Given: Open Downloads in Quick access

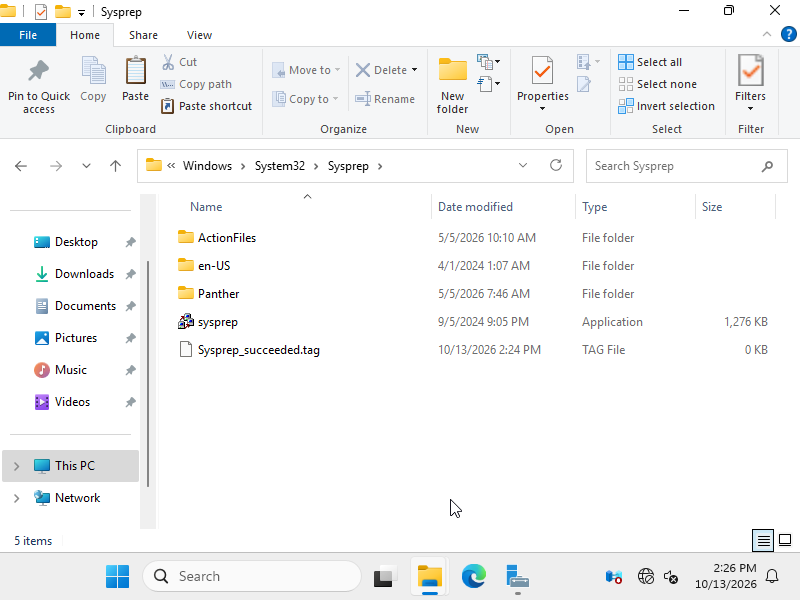Looking at the screenshot, I should [84, 274].
